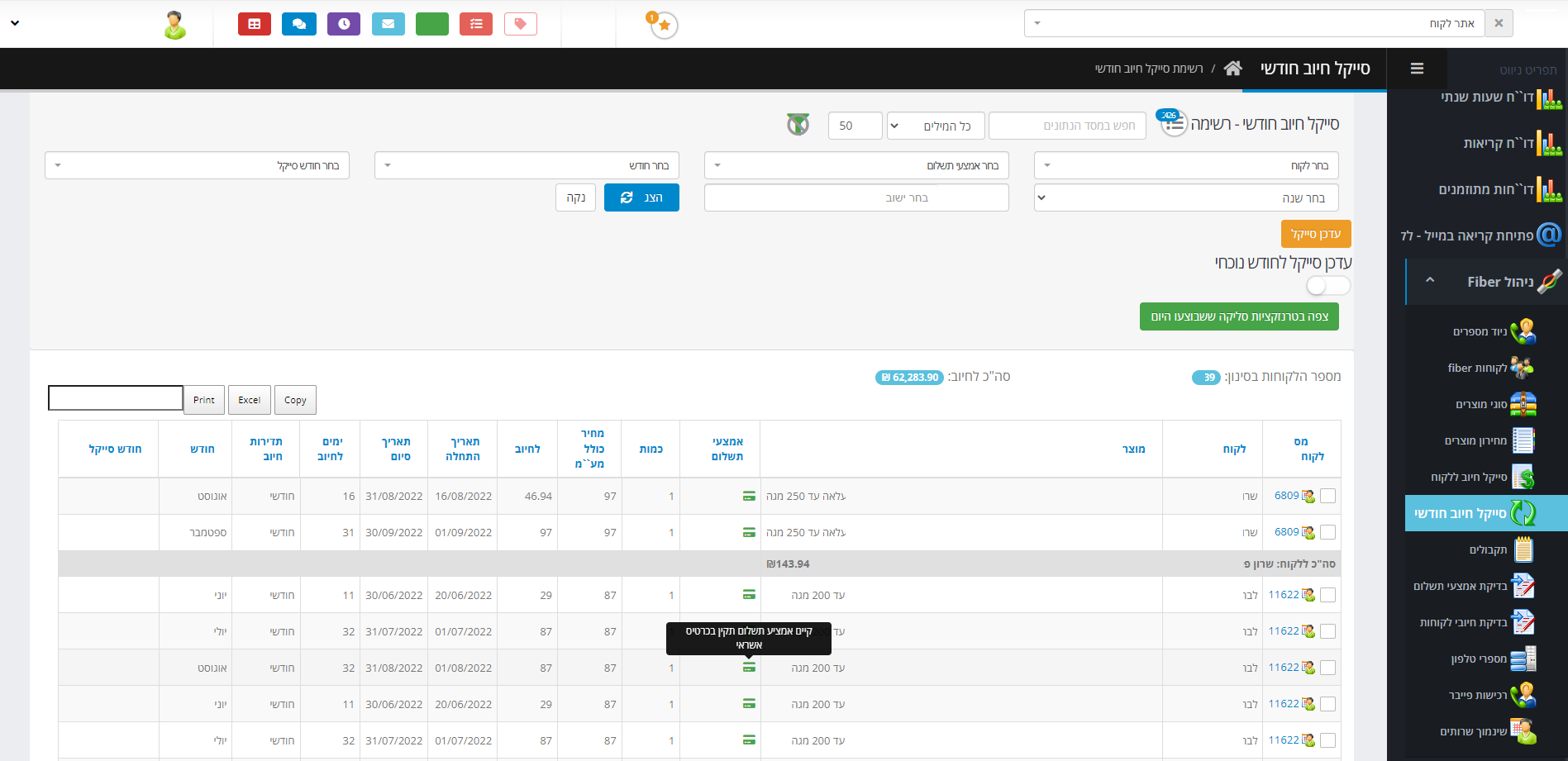Click the Excel export button

coord(250,400)
